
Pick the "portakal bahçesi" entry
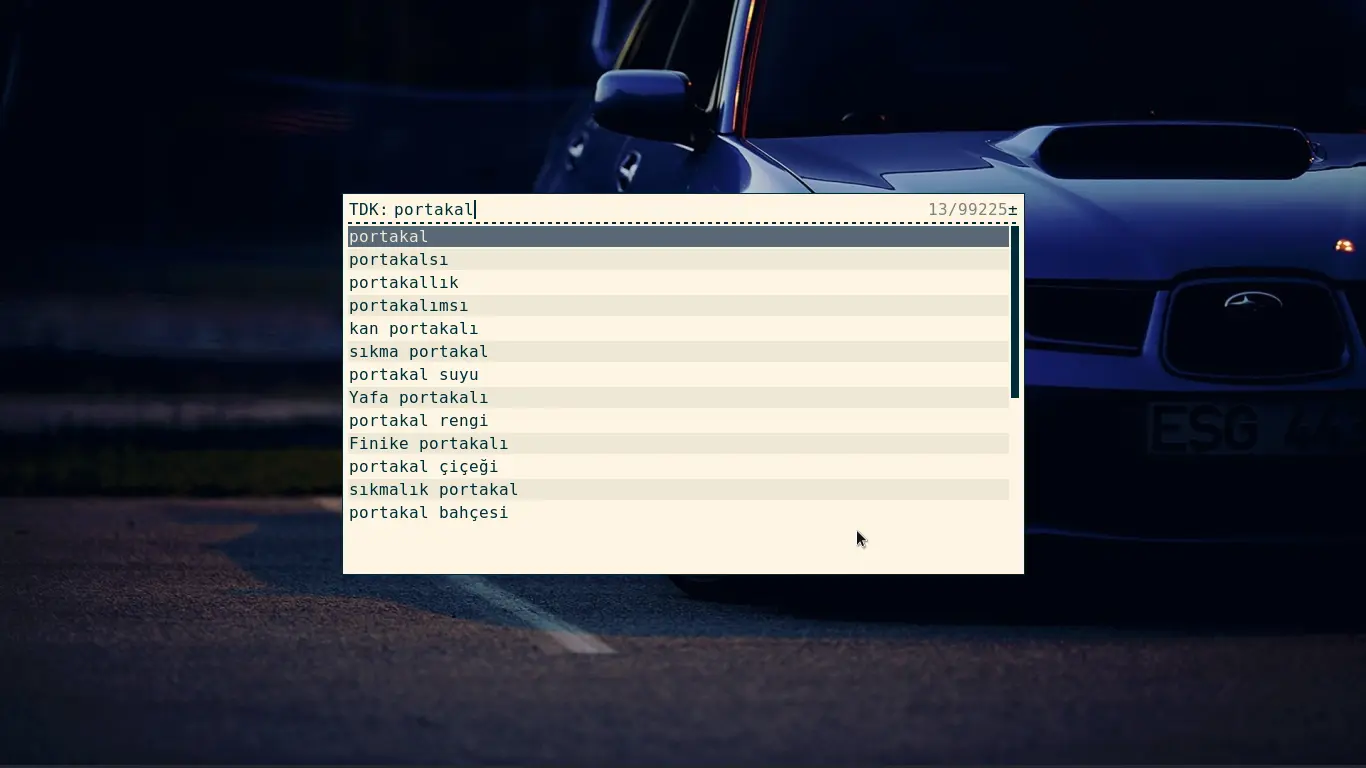tap(678, 513)
